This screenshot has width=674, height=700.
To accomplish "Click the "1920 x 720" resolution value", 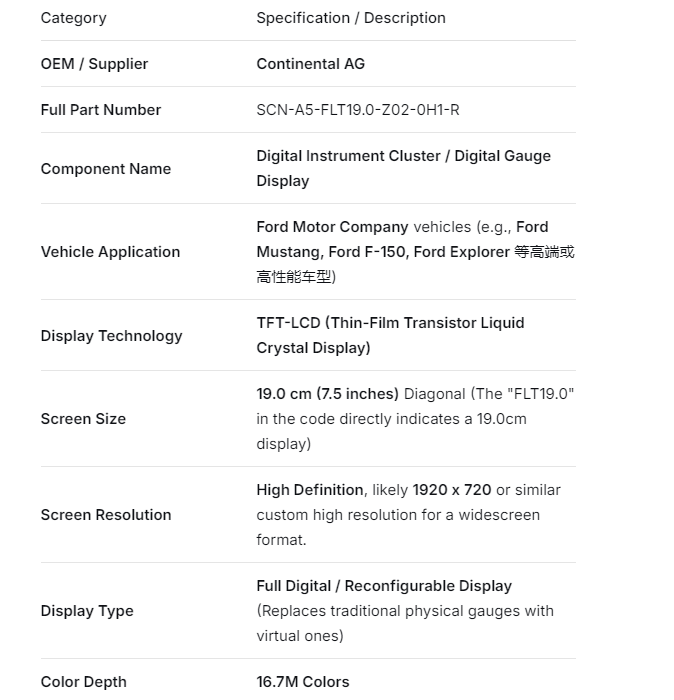I will coord(451,490).
